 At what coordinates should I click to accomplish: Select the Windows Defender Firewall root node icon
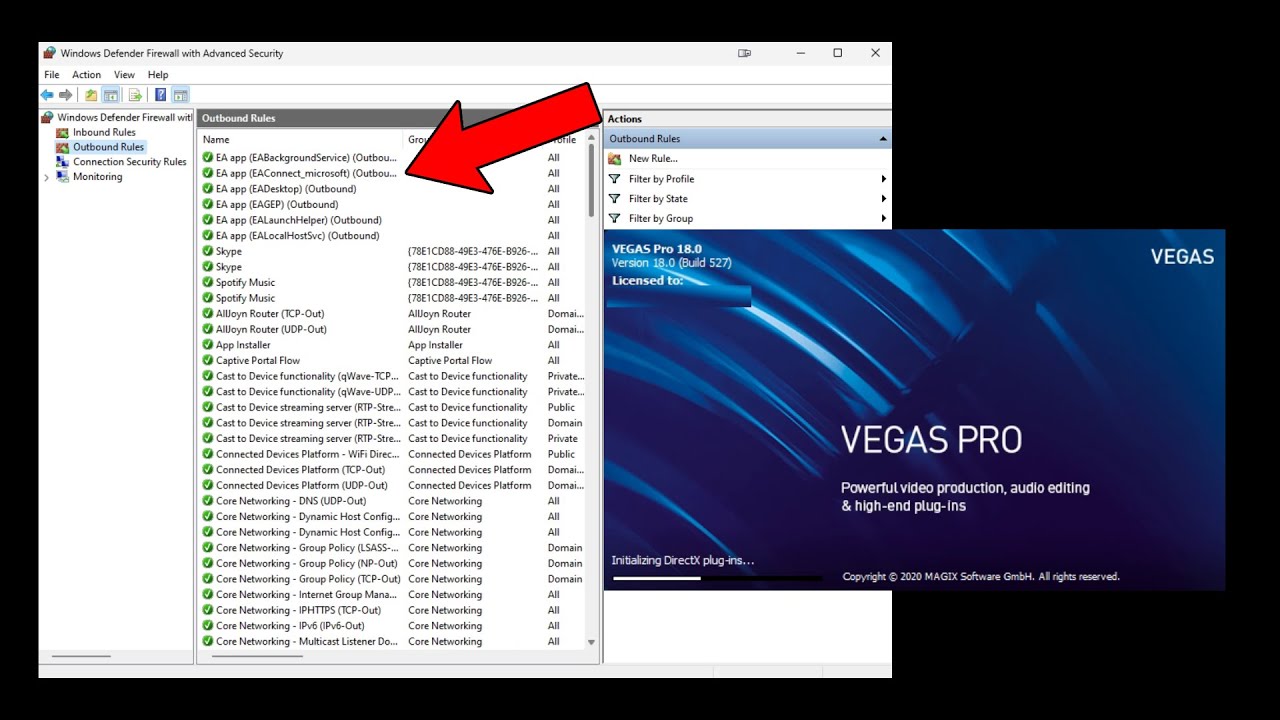pyautogui.click(x=47, y=117)
